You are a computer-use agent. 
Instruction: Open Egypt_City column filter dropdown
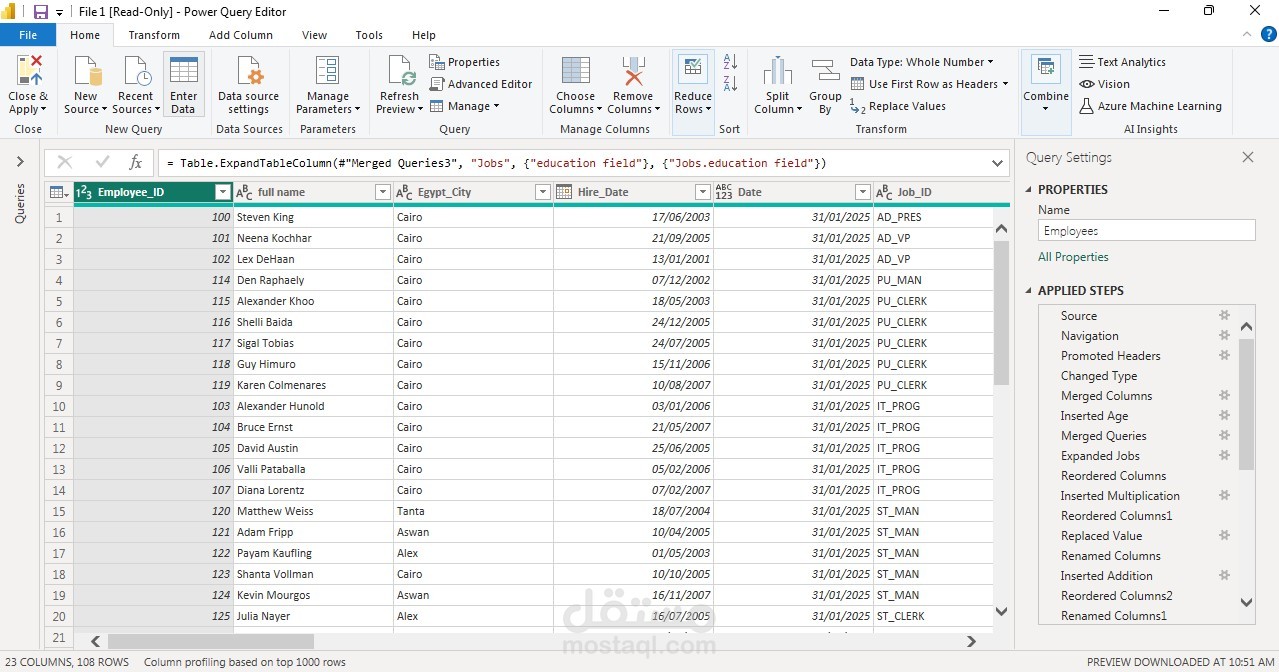click(x=542, y=192)
